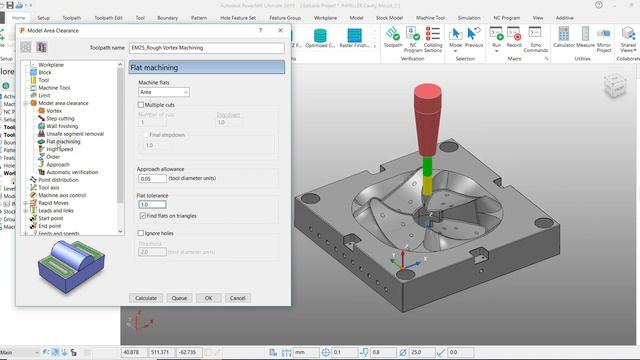
Task: Click the tree panel scroll down arrow
Action: tap(120, 231)
